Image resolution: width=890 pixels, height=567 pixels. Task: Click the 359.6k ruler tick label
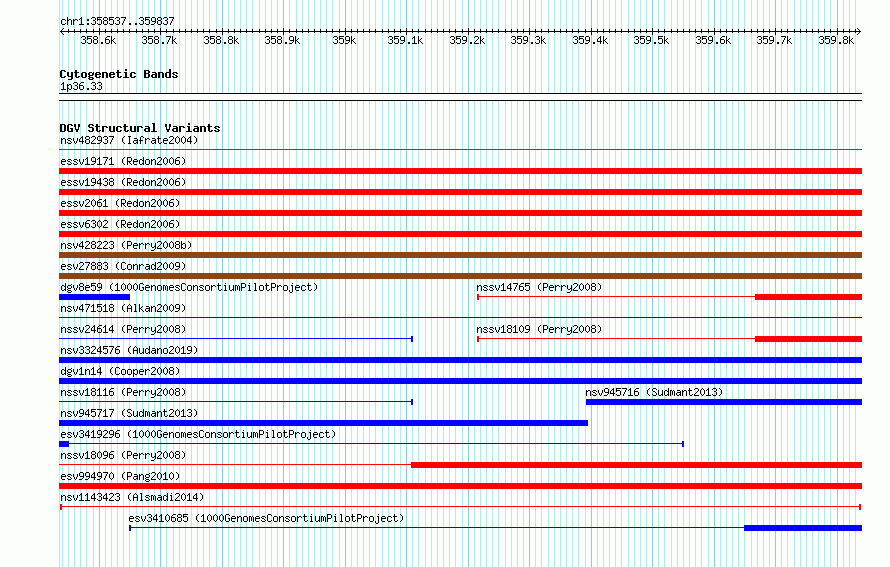click(x=713, y=40)
